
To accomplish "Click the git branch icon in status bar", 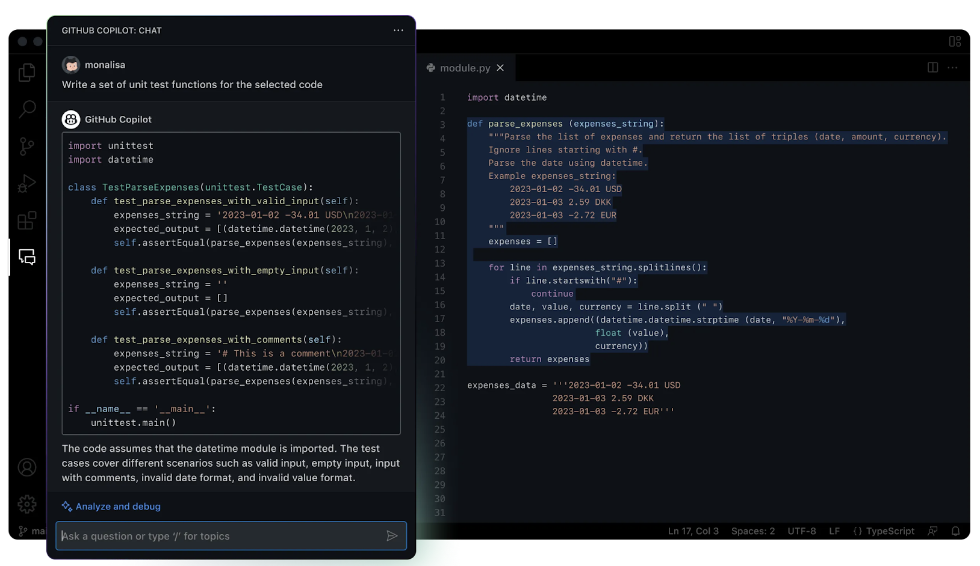I will click(x=23, y=531).
